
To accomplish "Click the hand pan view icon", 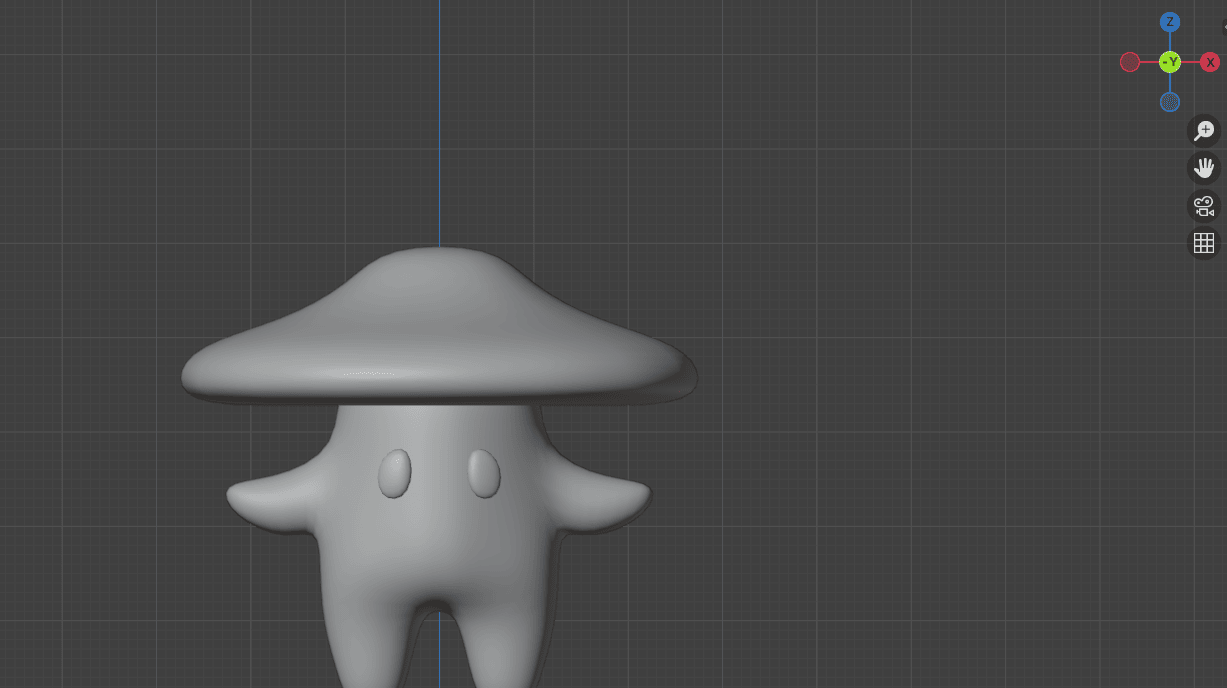I will tap(1204, 168).
